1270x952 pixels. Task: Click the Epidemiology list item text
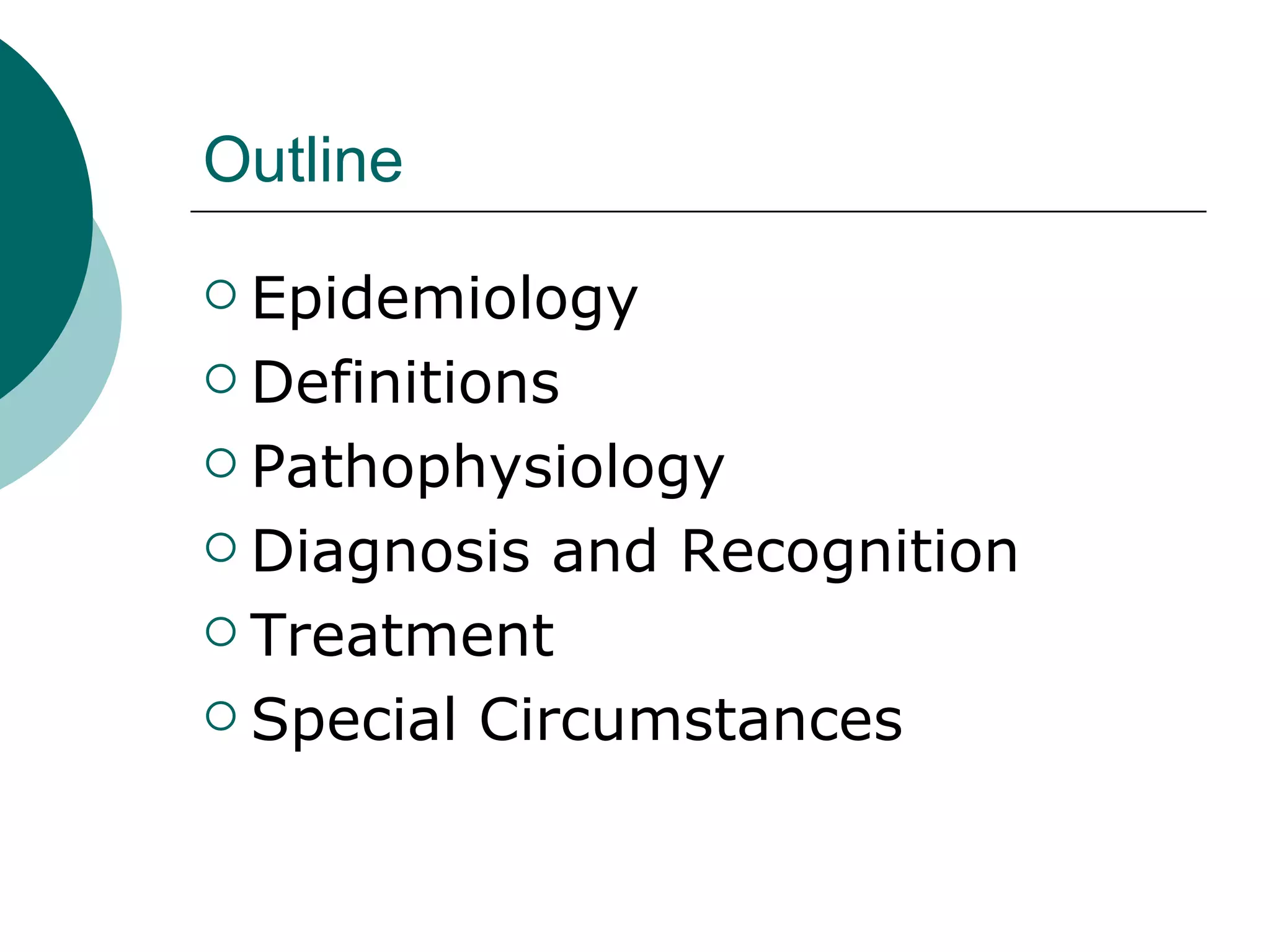click(445, 299)
